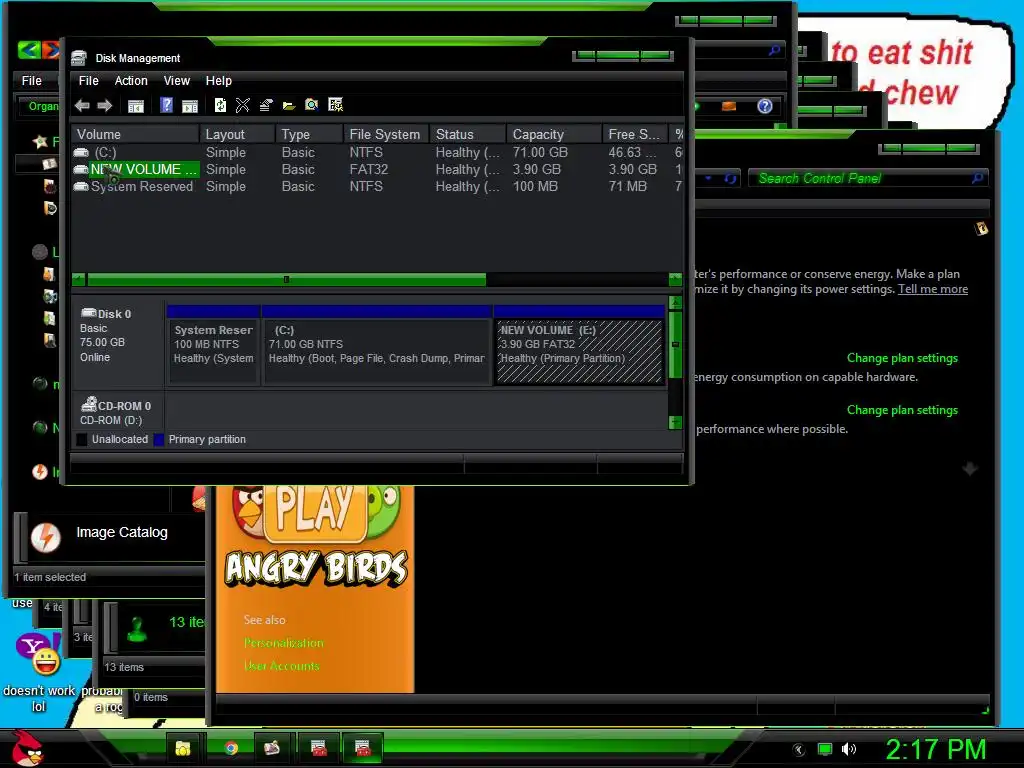Image resolution: width=1024 pixels, height=768 pixels.
Task: Toggle the Show/Hide Action Pane icon
Action: pos(190,106)
